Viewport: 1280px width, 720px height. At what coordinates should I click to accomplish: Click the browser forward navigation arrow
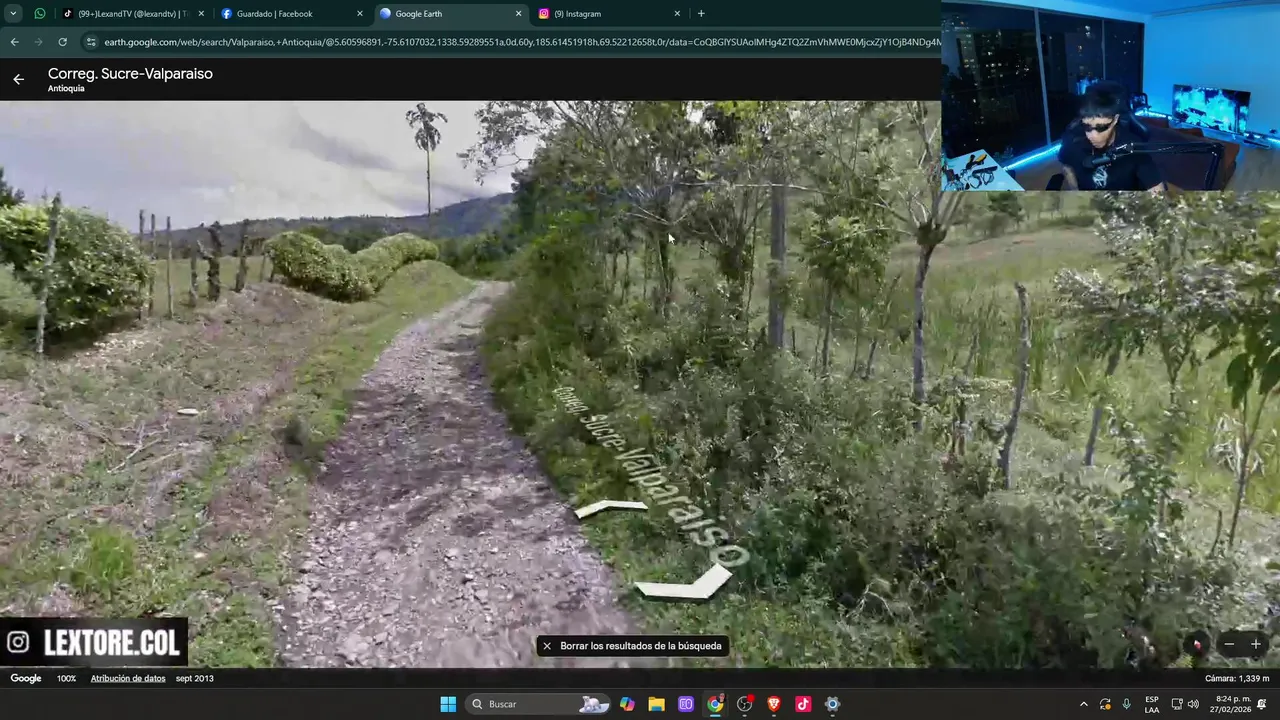click(38, 42)
